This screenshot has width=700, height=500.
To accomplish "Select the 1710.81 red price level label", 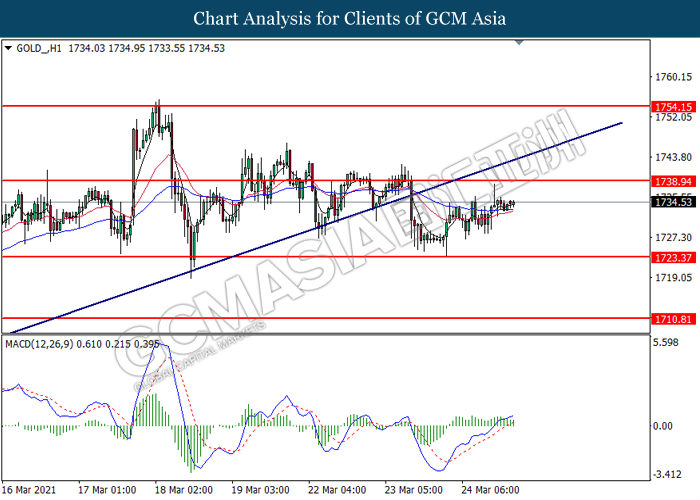I will 673,319.
